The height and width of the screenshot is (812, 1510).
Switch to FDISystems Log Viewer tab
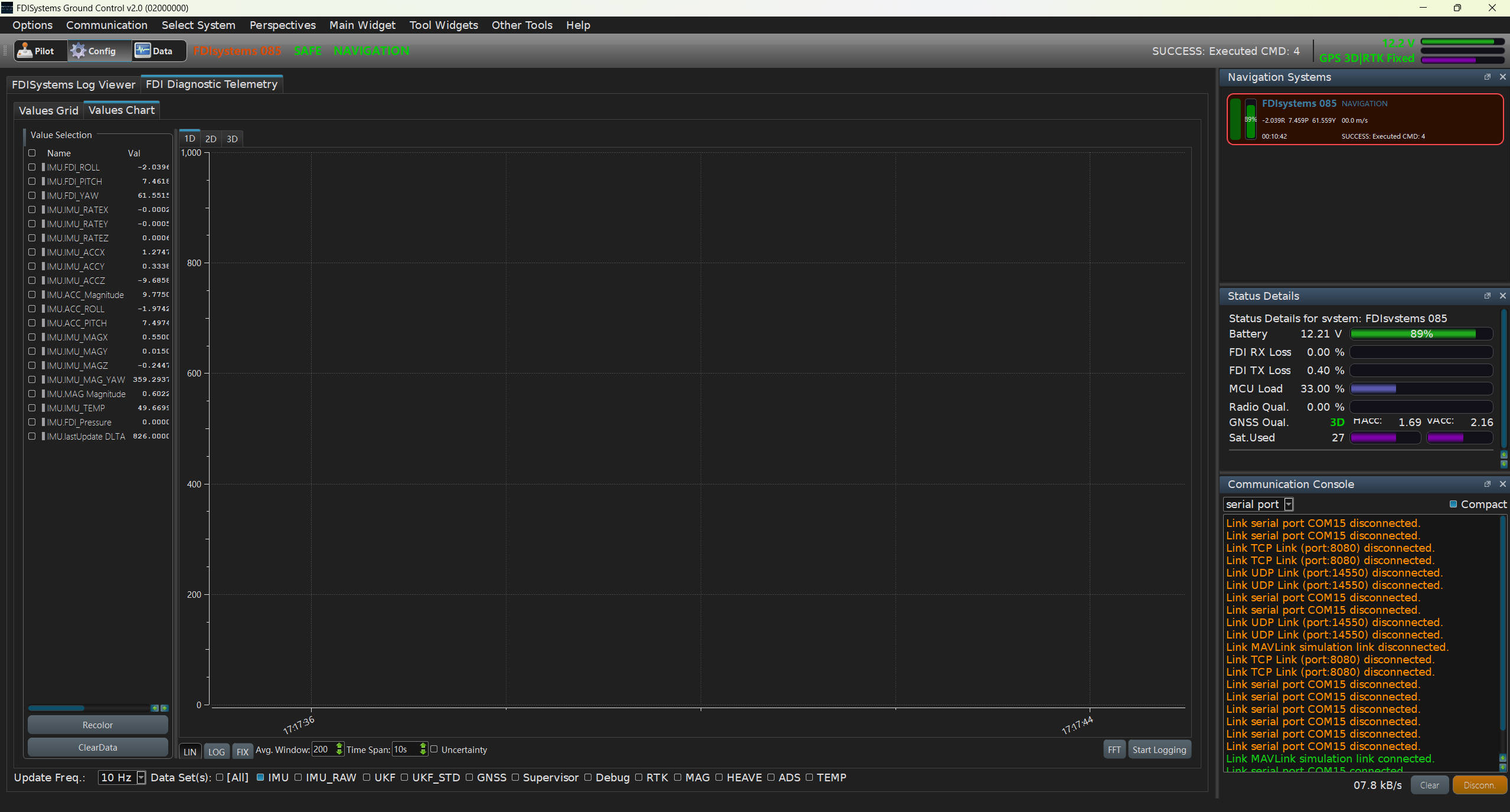tap(73, 84)
